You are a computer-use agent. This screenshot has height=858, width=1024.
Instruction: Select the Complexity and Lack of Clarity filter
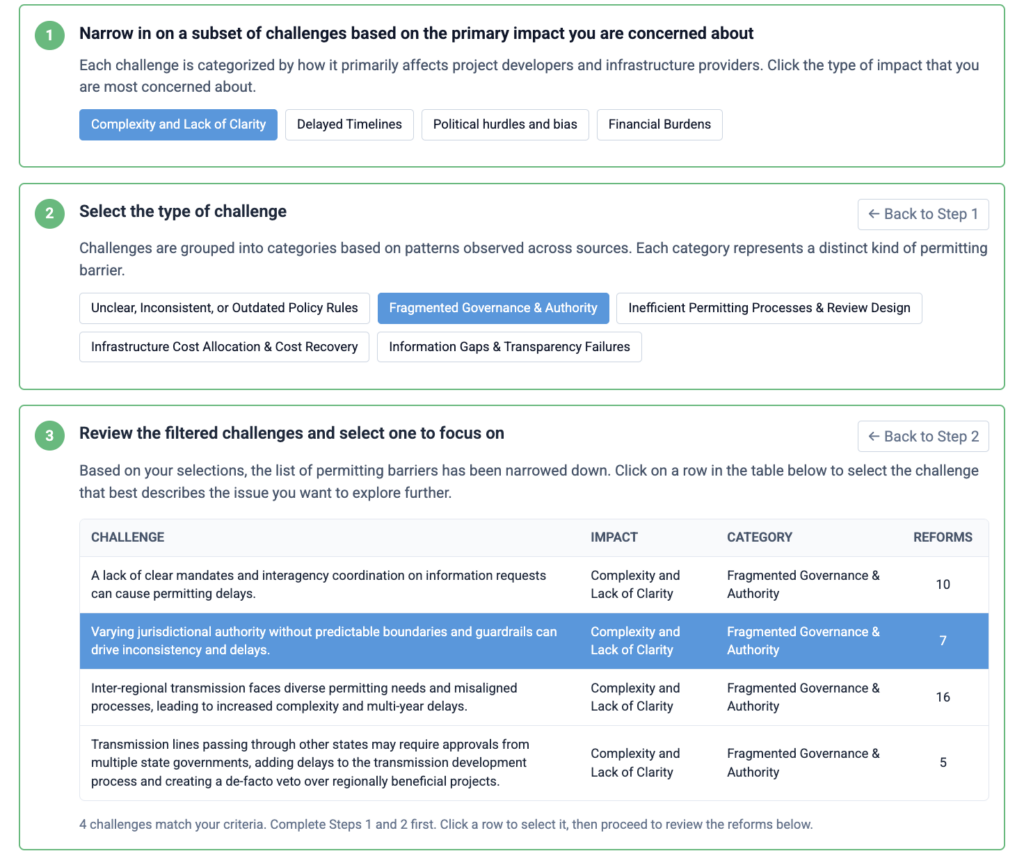click(178, 125)
